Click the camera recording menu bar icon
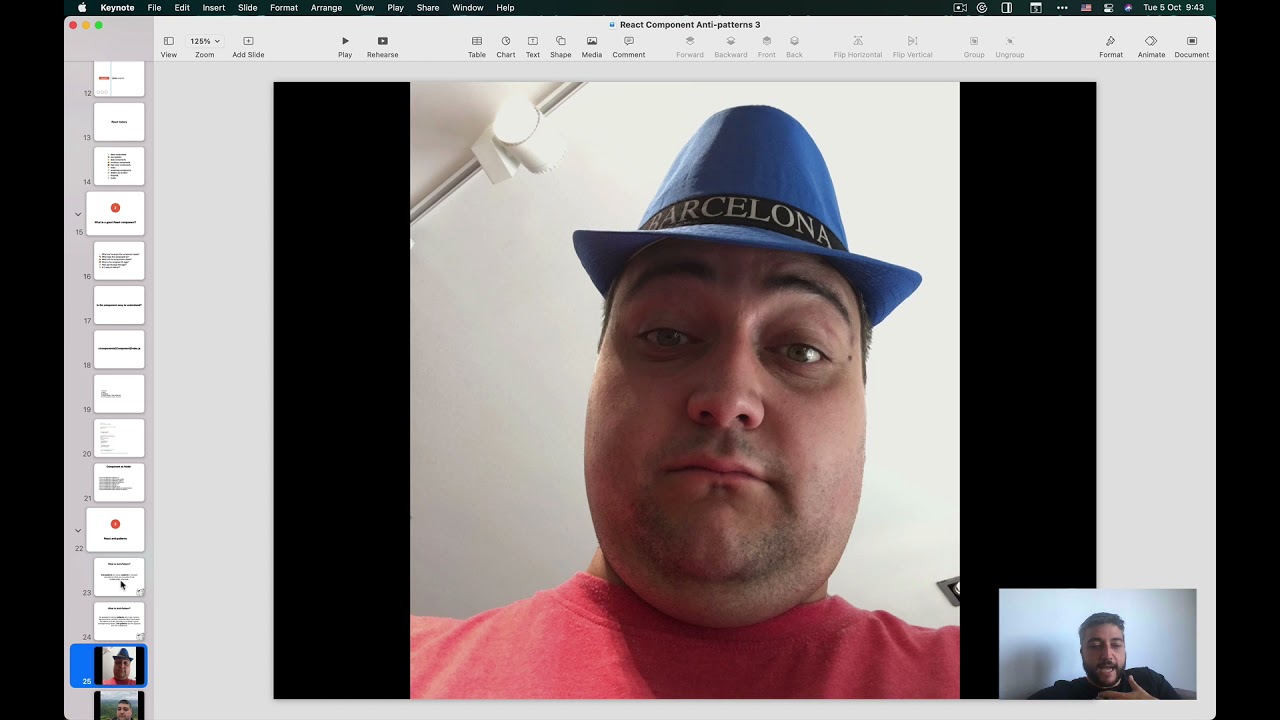The image size is (1280, 720). coord(960,8)
